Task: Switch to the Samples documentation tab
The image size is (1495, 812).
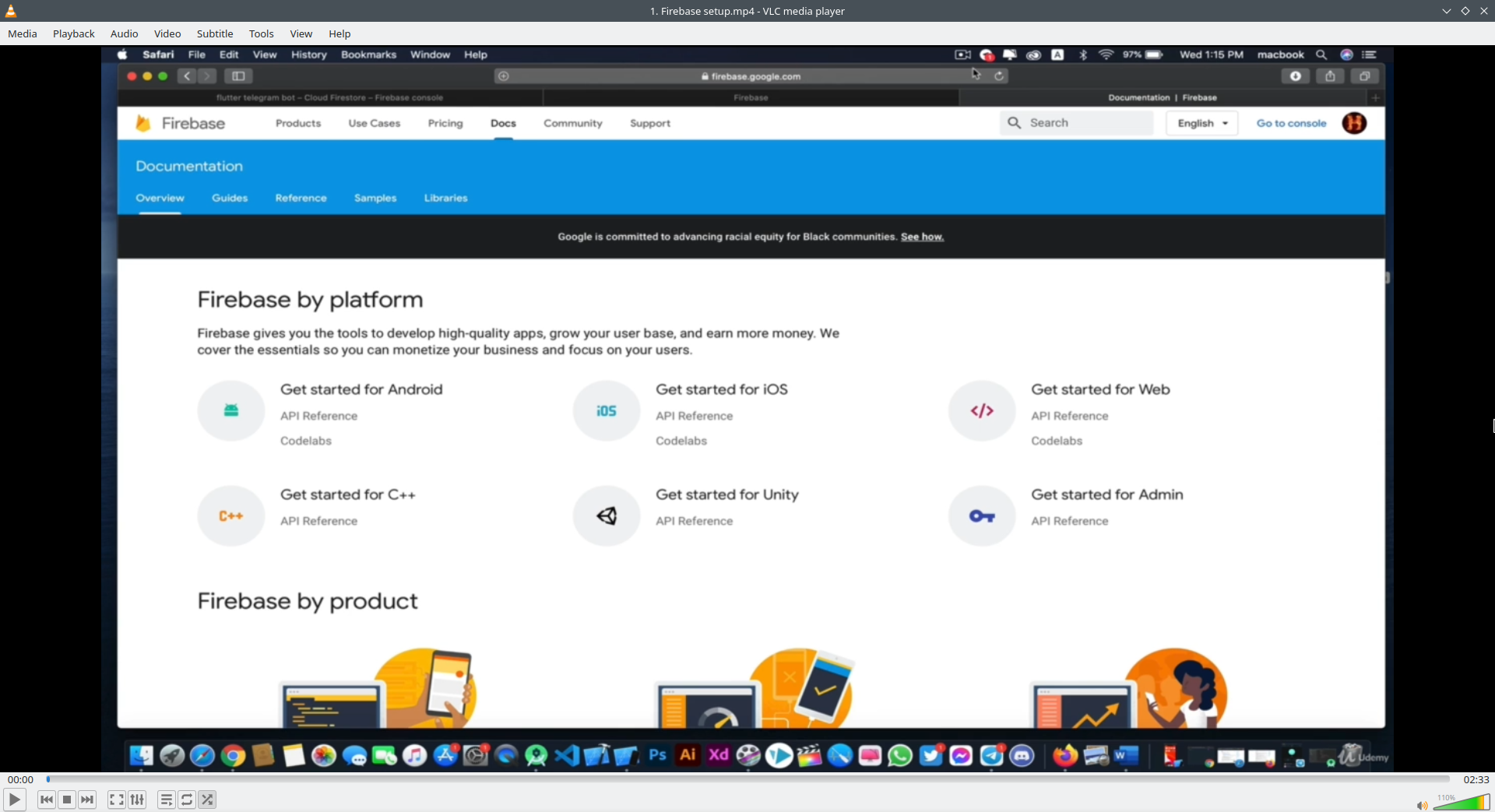Action: click(375, 198)
